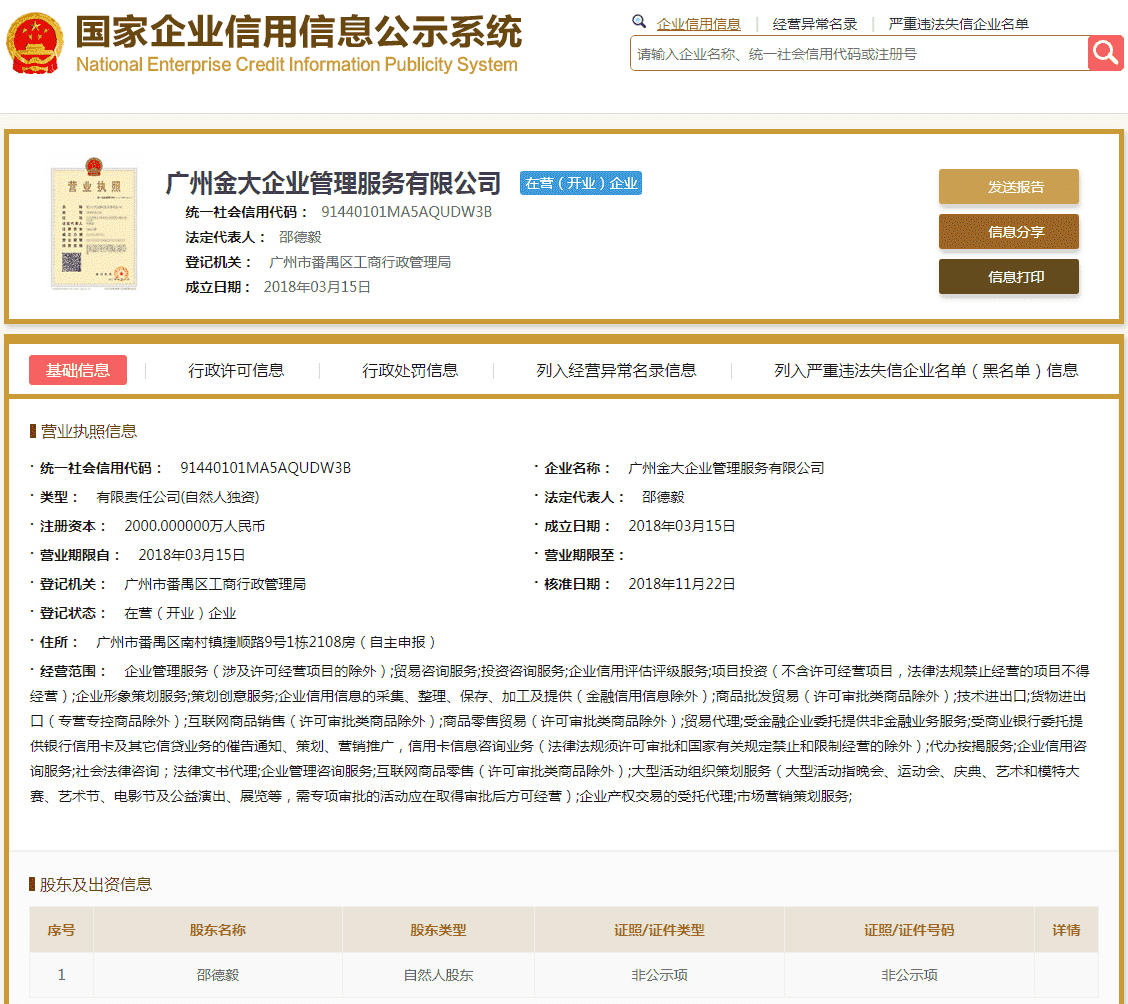Open the 行政许可信息 tab
Image resolution: width=1128 pixels, height=1004 pixels.
tap(236, 370)
